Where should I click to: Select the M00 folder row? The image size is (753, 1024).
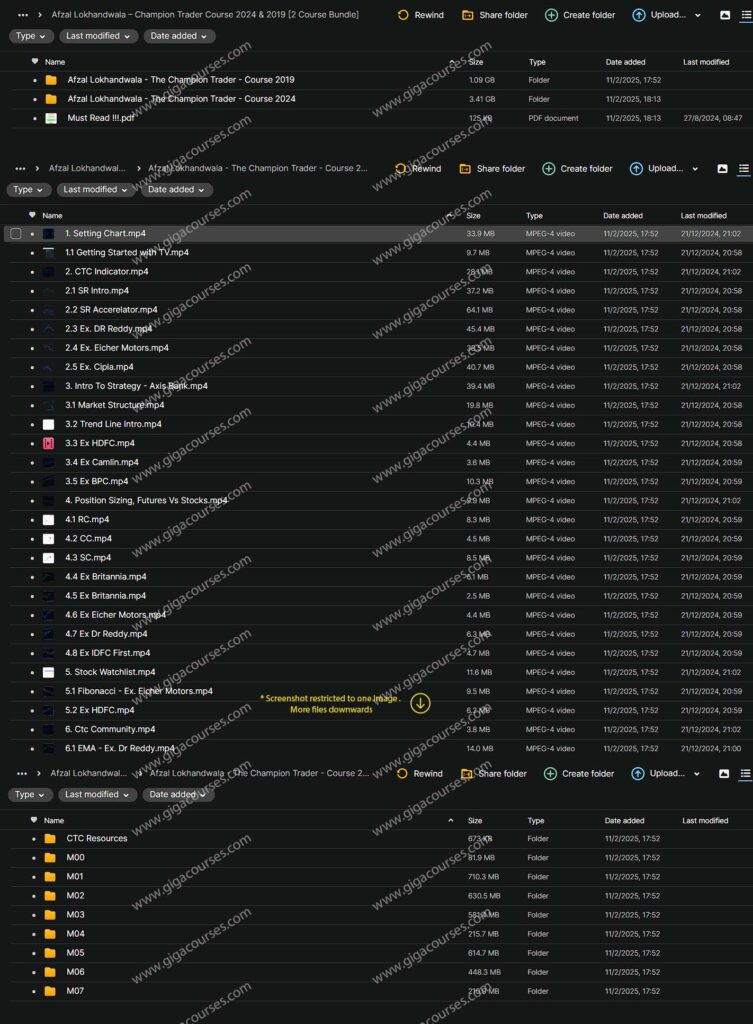click(x=75, y=857)
